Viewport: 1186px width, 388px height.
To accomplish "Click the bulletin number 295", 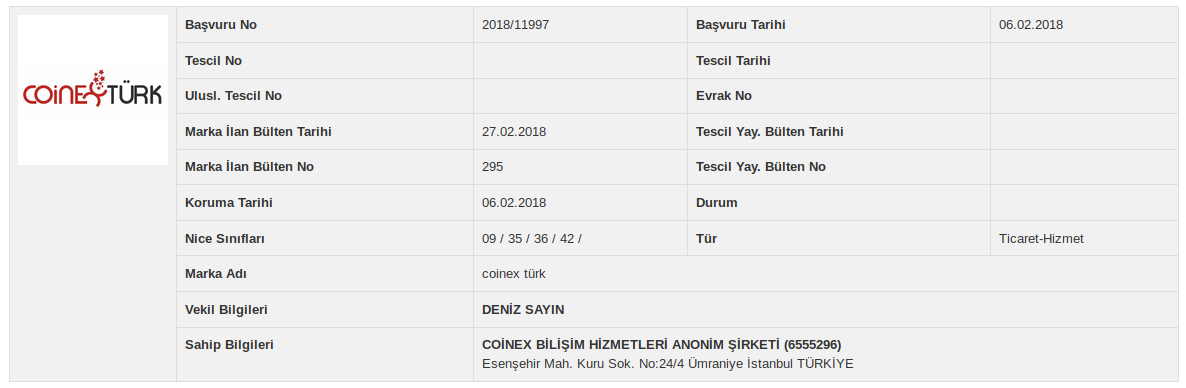I will 492,167.
